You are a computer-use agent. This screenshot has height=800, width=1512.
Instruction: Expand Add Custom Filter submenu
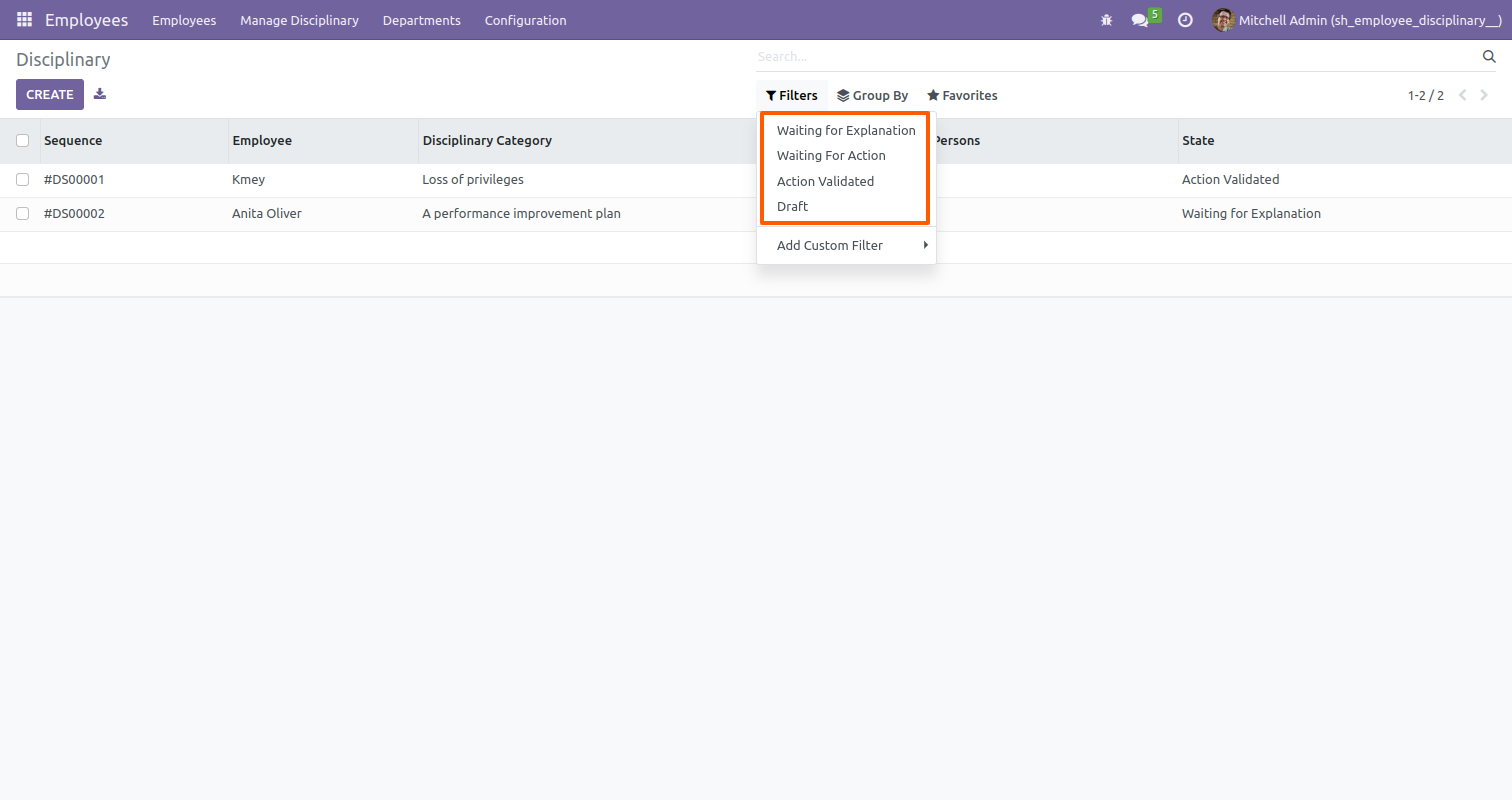click(x=846, y=245)
